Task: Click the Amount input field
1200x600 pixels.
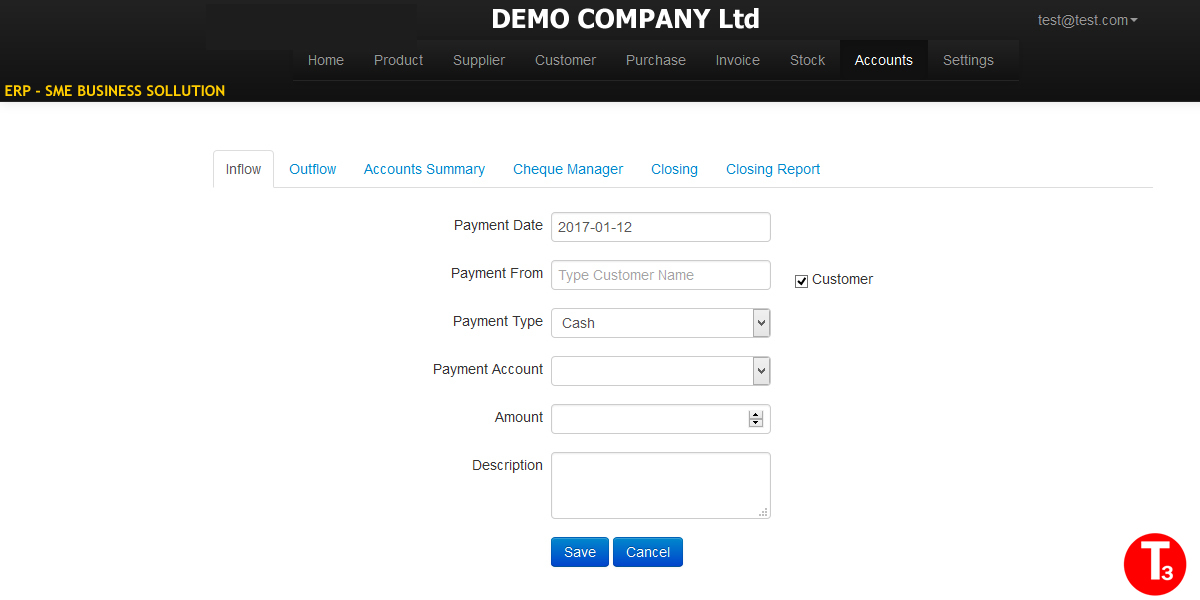Action: coord(661,419)
